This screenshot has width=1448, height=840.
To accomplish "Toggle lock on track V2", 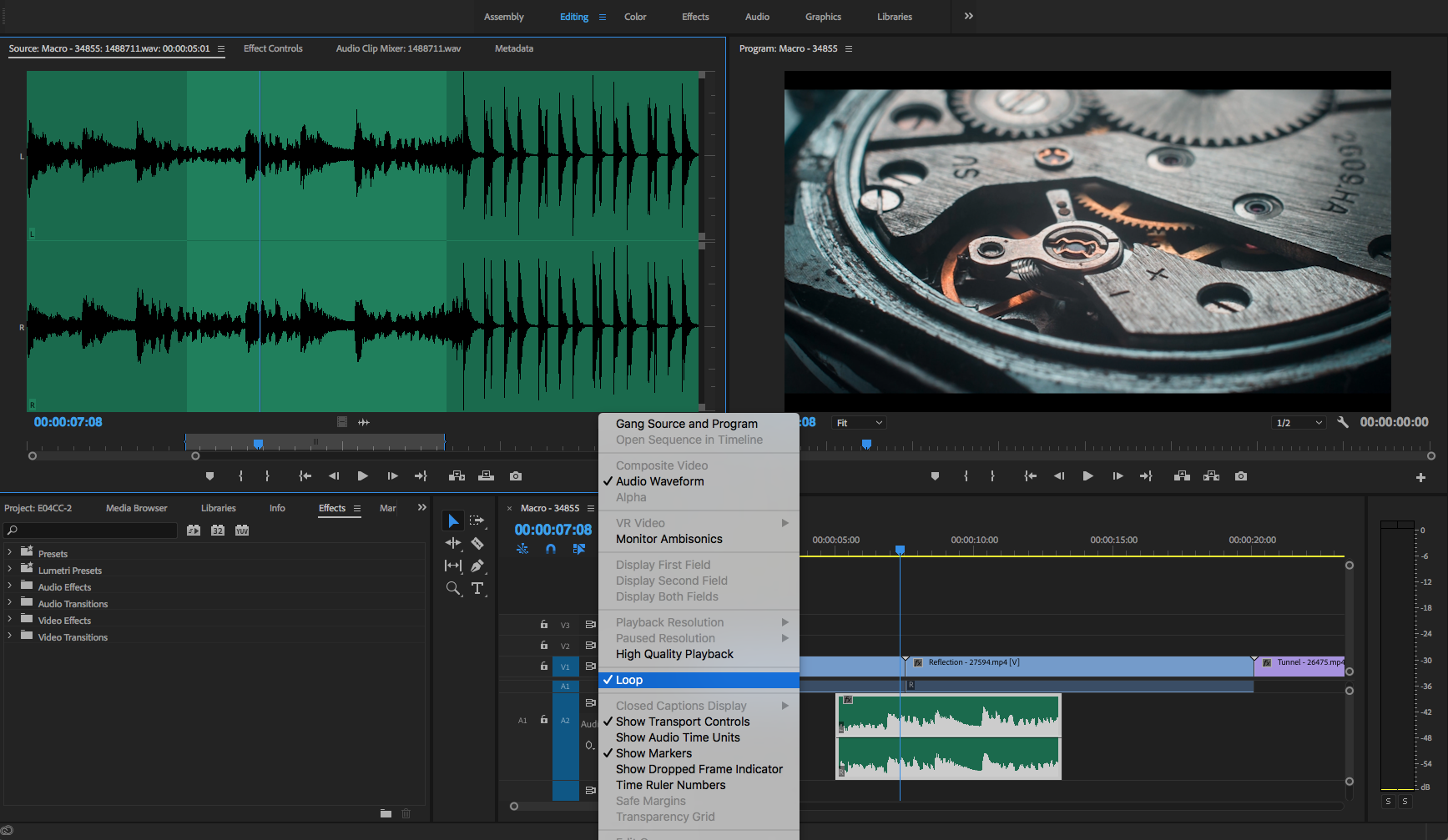I will click(544, 646).
